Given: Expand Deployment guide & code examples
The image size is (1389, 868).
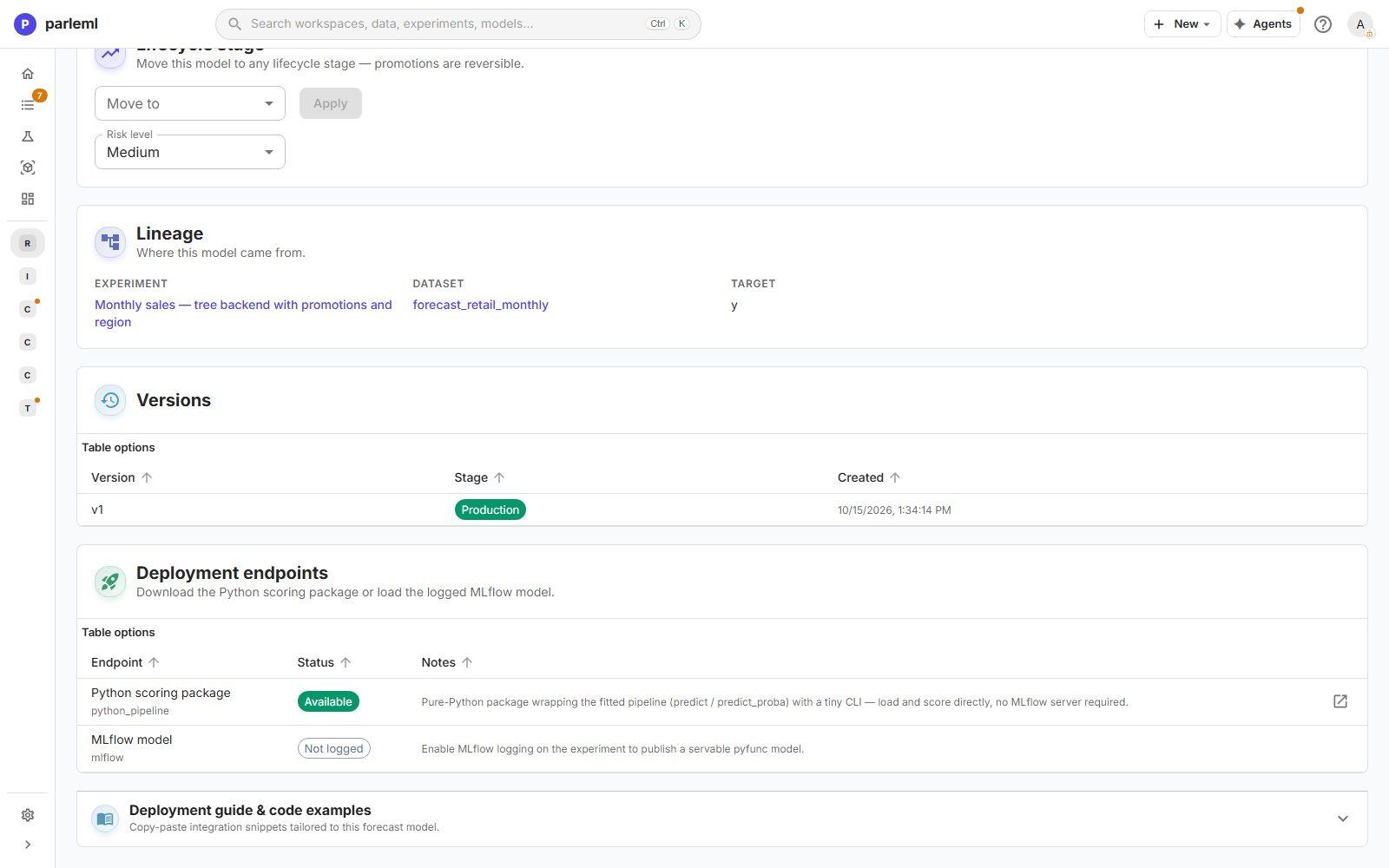Looking at the screenshot, I should point(722,819).
